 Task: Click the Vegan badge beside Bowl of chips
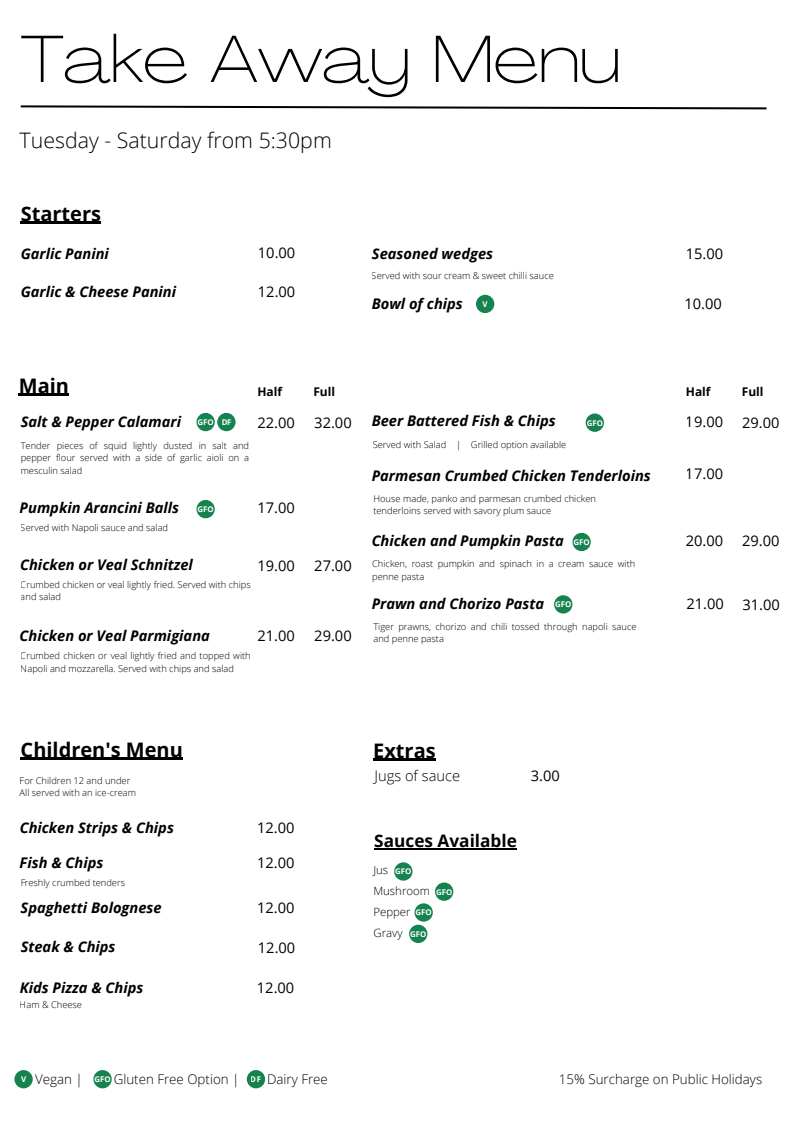485,304
